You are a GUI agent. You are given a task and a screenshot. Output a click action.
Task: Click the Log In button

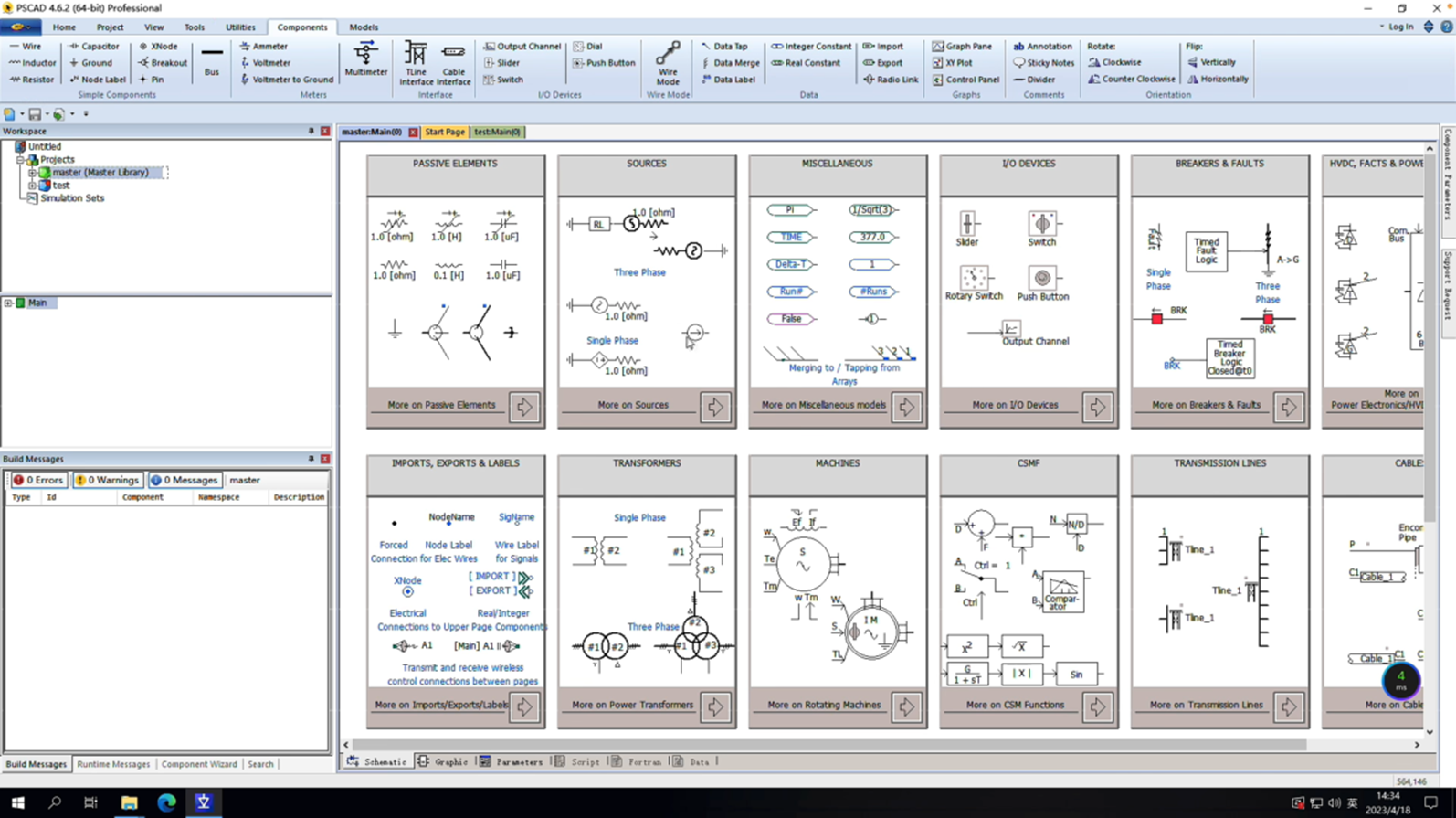click(1401, 27)
